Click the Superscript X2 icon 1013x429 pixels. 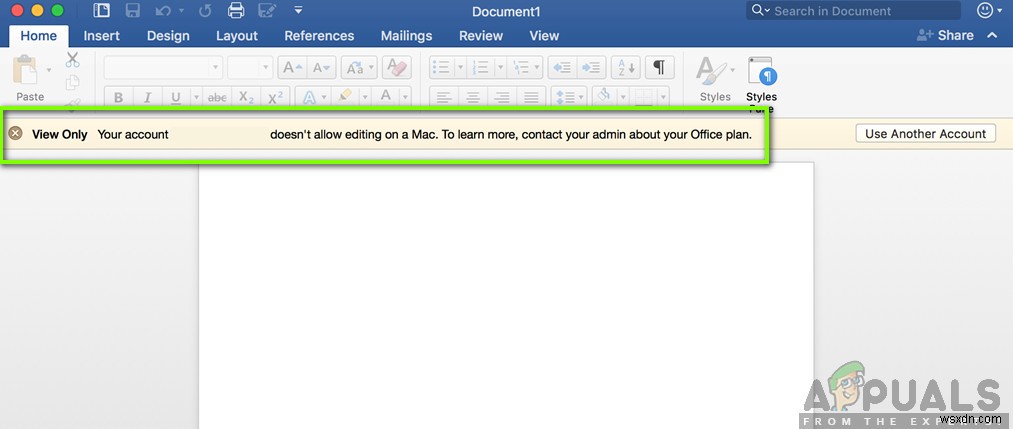[275, 98]
